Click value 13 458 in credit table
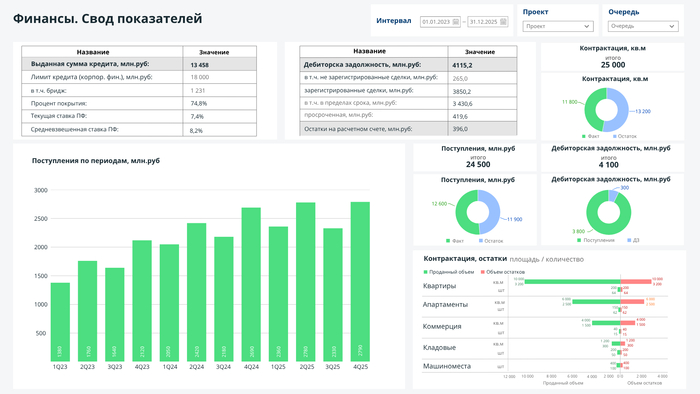The height and width of the screenshot is (394, 700). [x=200, y=65]
